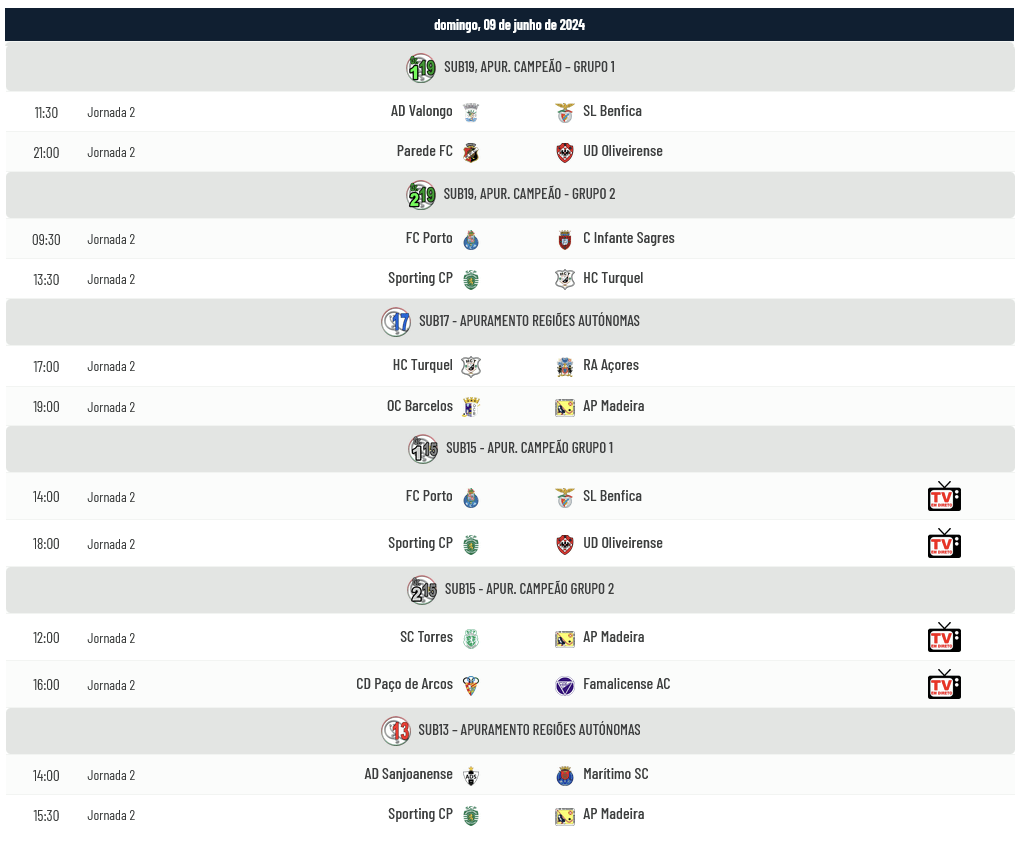Select the AD Sanjoanense team name
1018x843 pixels.
pos(408,774)
